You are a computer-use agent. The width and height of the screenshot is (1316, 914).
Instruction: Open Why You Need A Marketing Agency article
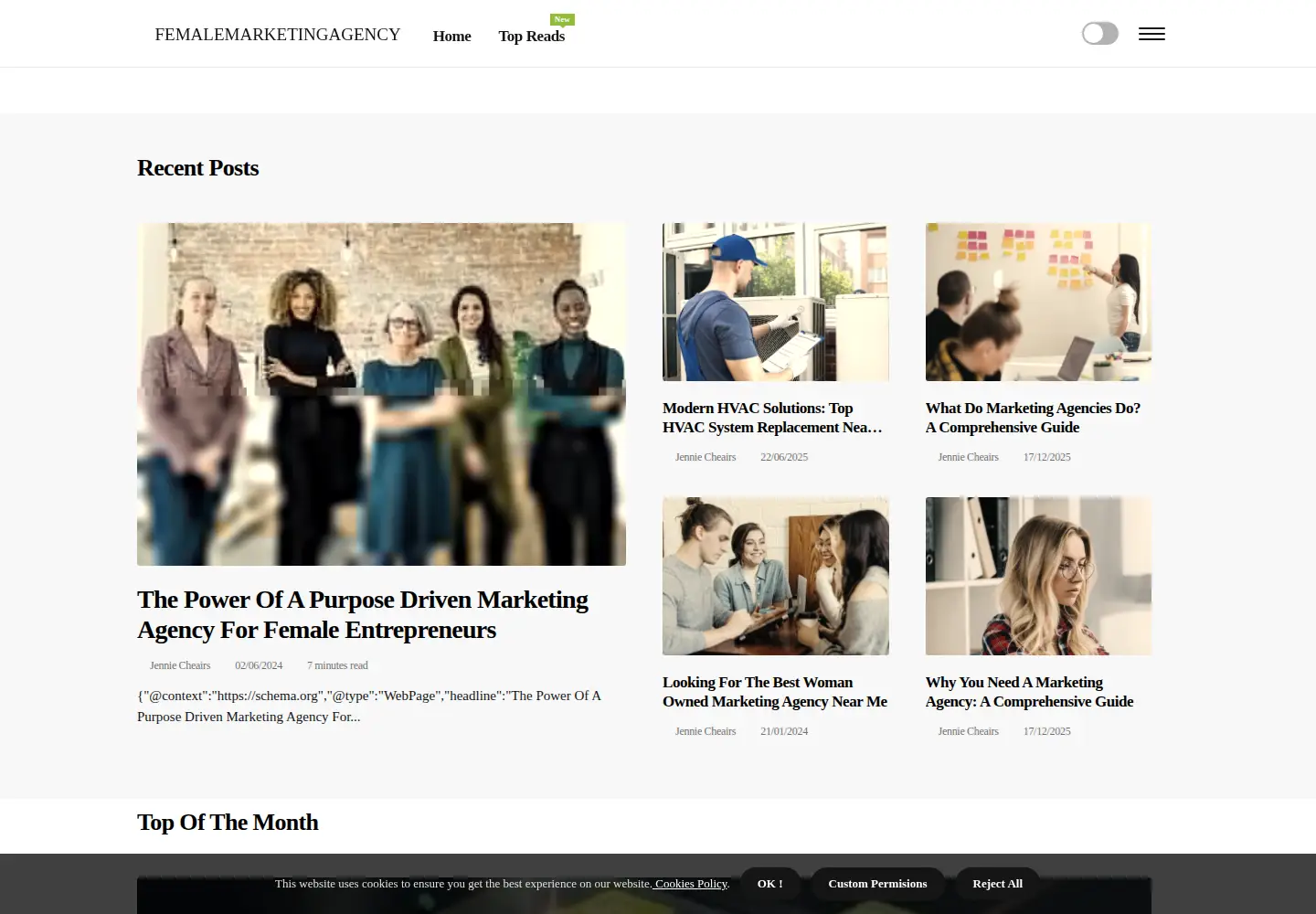(1029, 692)
